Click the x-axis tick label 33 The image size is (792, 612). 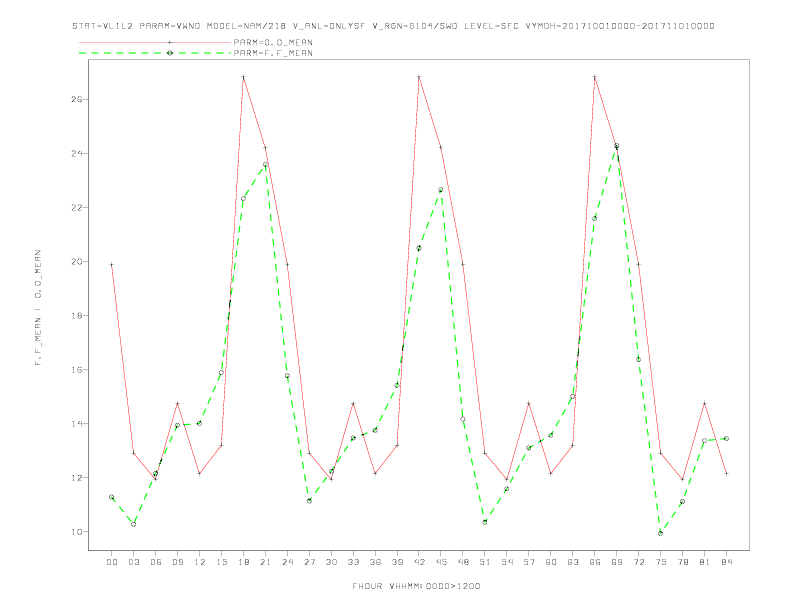coord(353,562)
